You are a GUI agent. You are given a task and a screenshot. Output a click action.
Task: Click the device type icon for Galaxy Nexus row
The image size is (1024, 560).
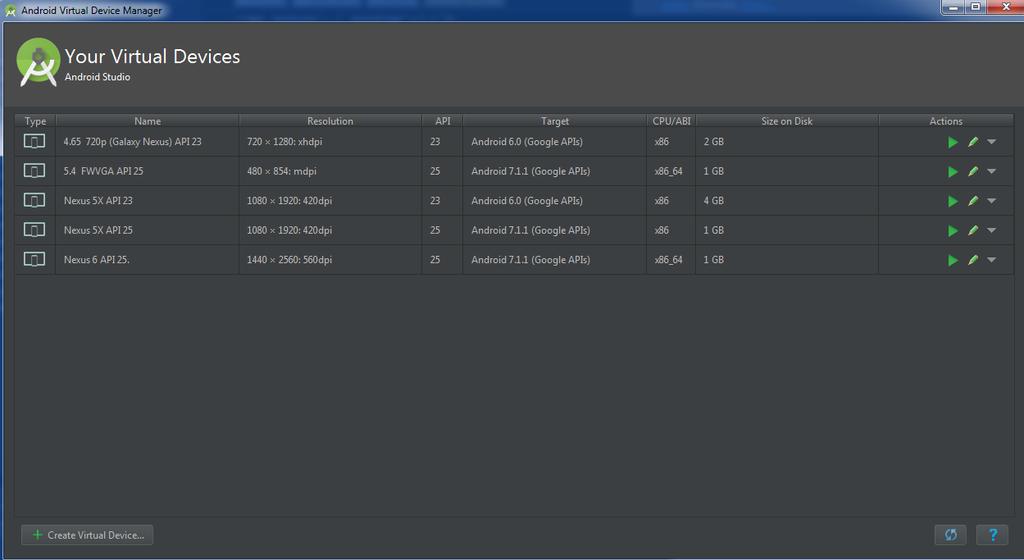35,141
